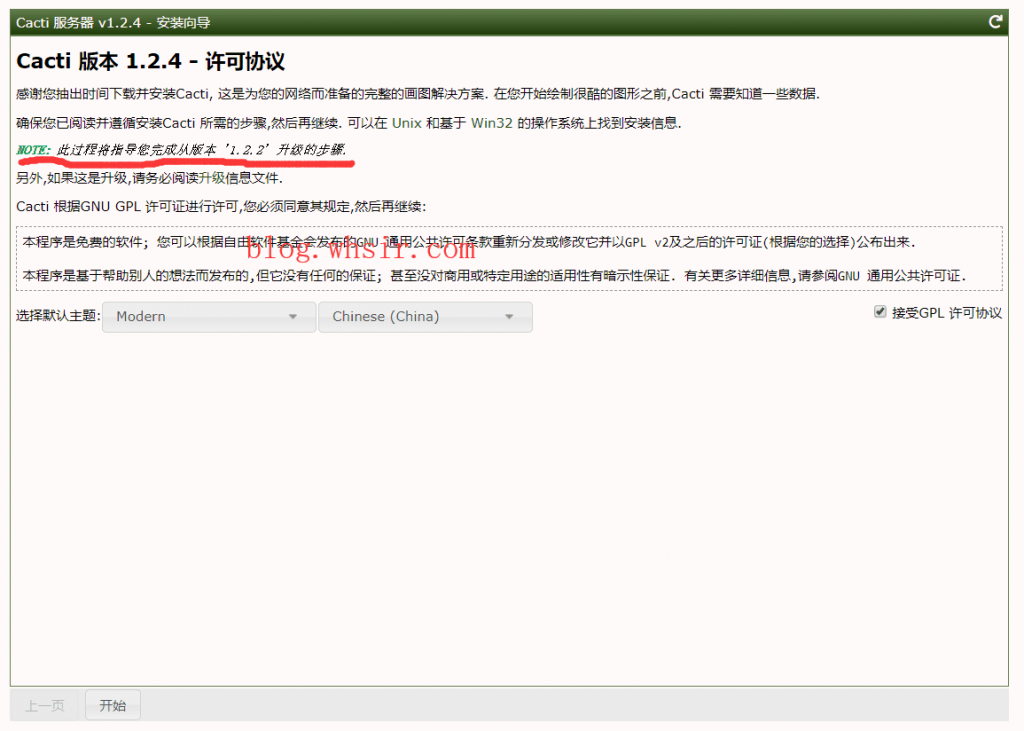Open the Chinese (China) language dropdown
Viewport: 1024px width, 731px height.
(425, 317)
